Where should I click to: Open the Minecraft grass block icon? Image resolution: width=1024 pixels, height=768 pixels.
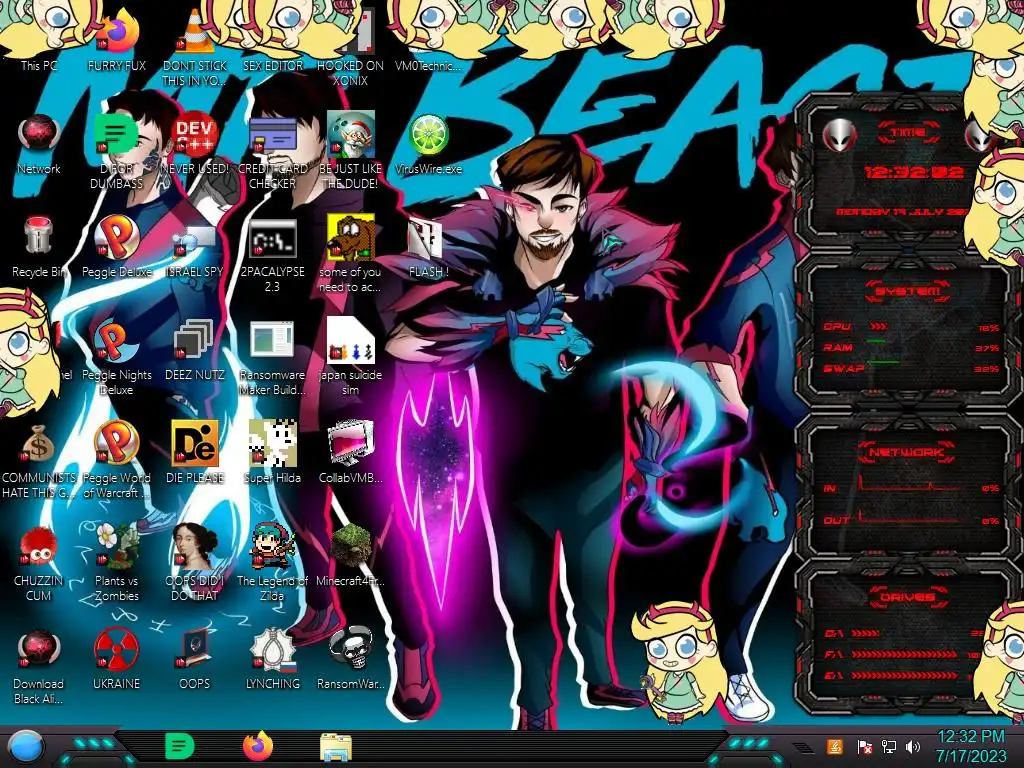(351, 555)
